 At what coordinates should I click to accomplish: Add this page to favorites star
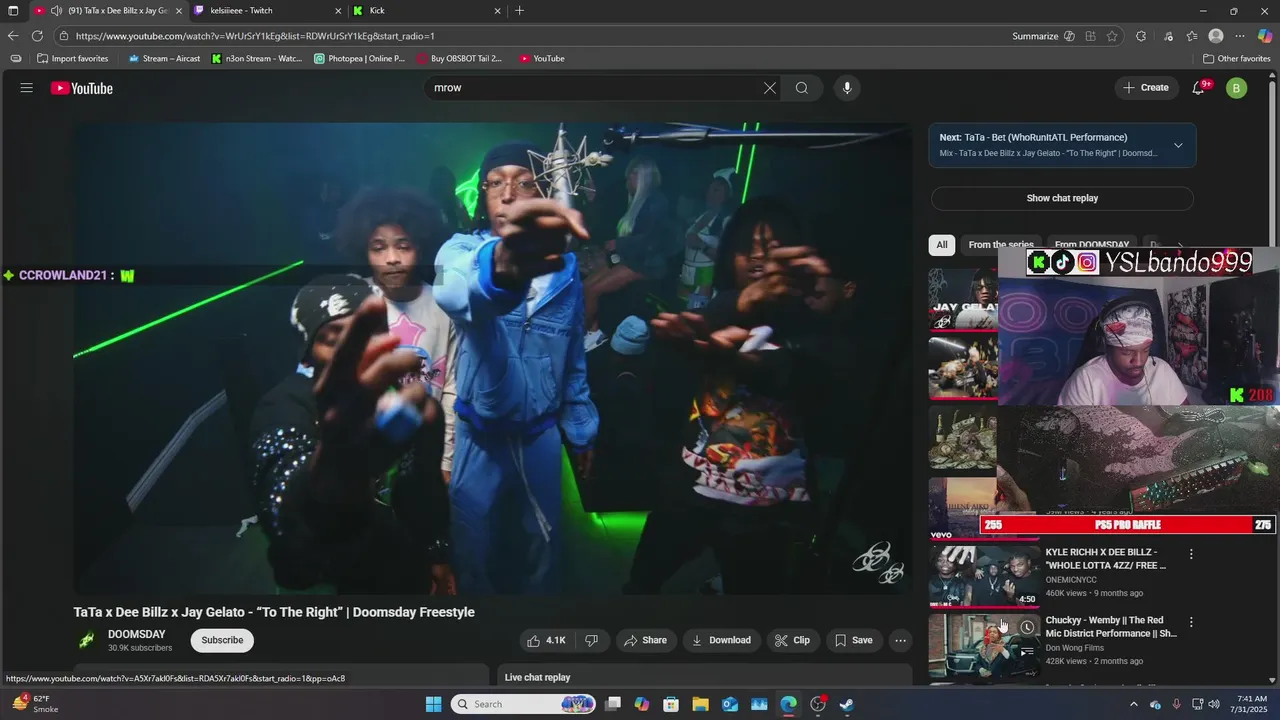point(1112,36)
